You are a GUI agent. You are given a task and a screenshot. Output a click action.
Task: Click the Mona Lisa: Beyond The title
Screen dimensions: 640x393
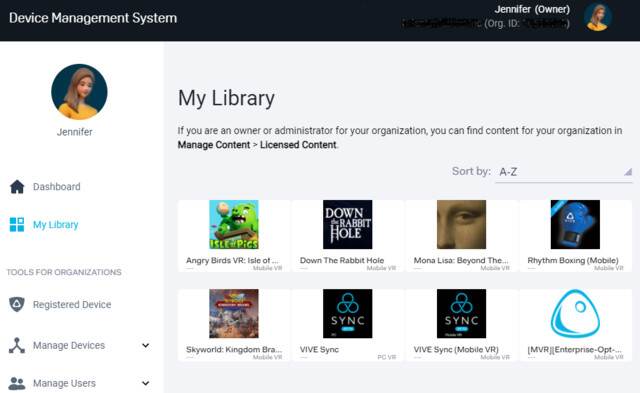(461, 260)
